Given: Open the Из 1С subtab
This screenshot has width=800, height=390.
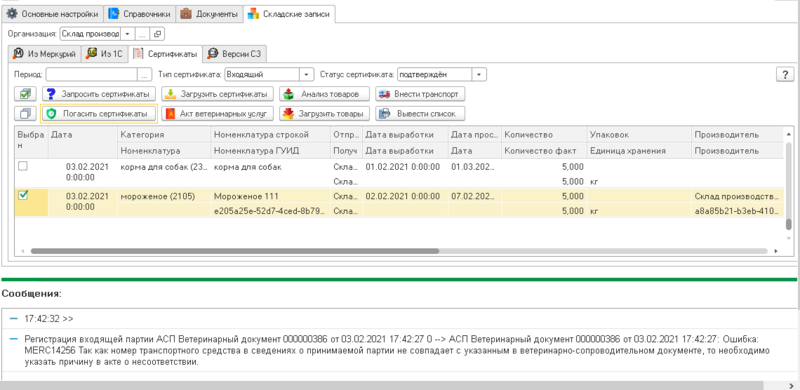Looking at the screenshot, I should [105, 54].
